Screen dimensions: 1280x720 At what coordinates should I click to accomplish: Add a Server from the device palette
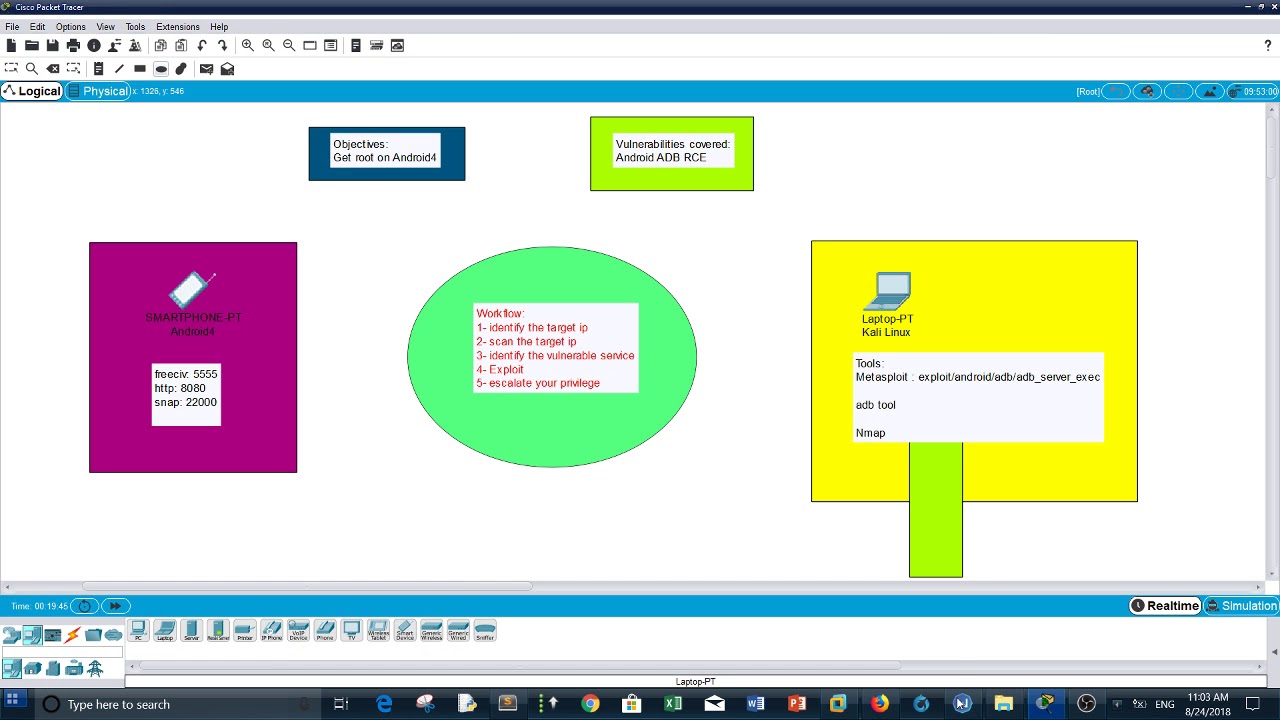pyautogui.click(x=191, y=630)
